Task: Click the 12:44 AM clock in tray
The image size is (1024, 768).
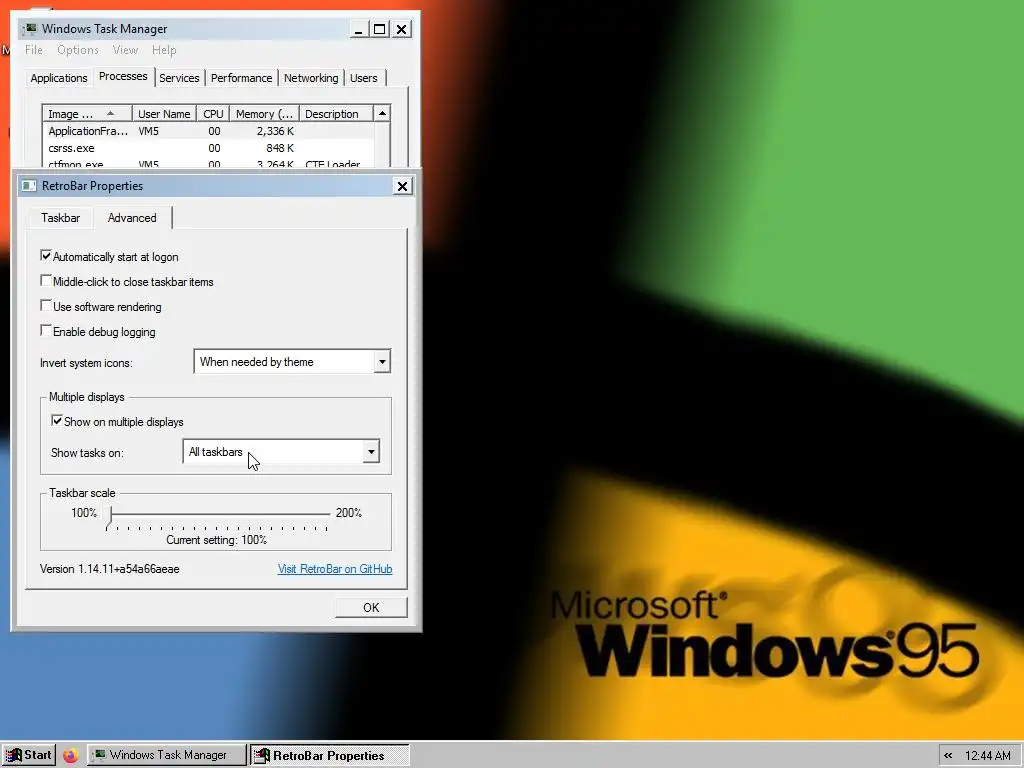Action: point(987,756)
